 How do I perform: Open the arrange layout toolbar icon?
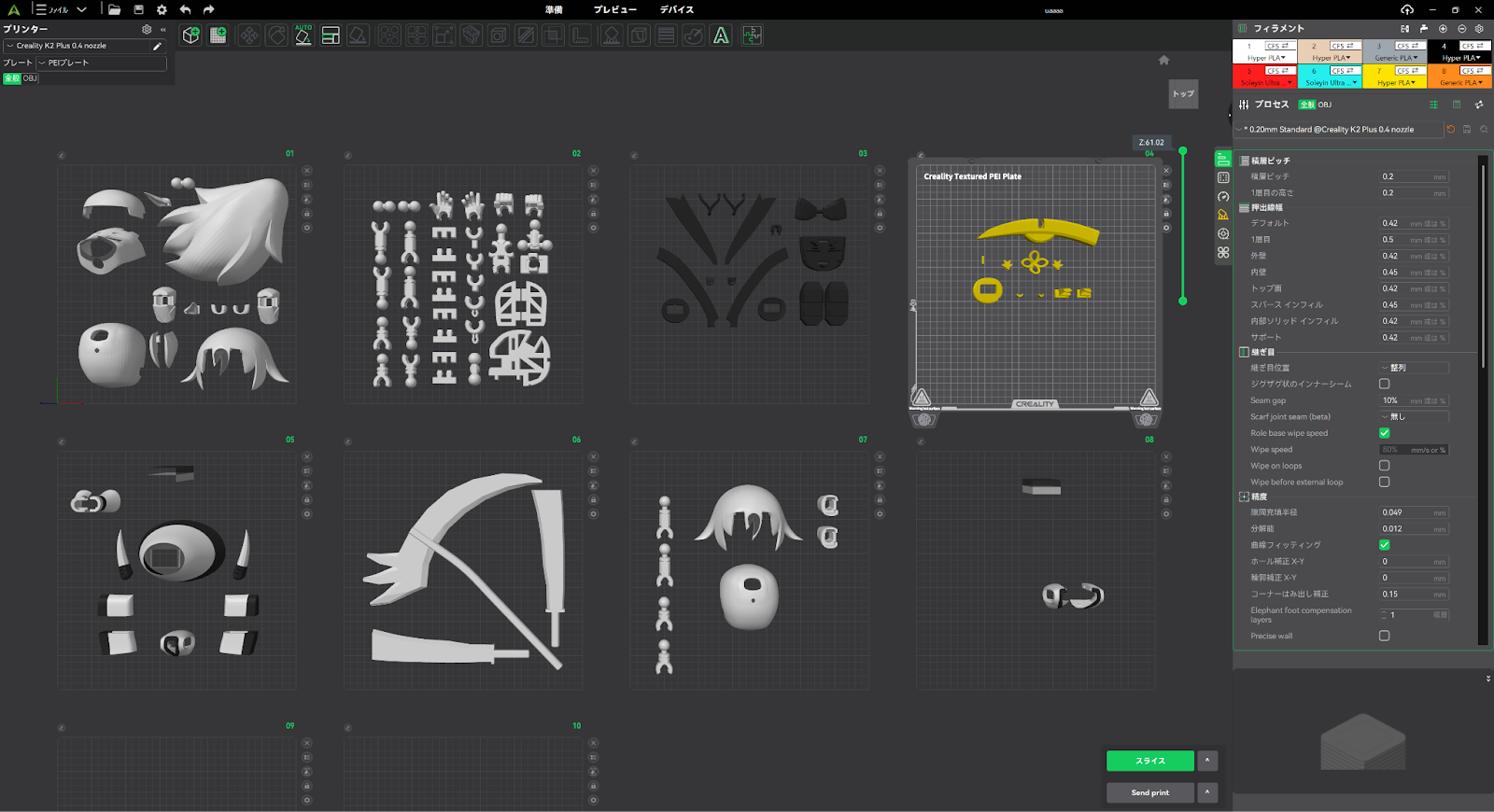pos(331,35)
